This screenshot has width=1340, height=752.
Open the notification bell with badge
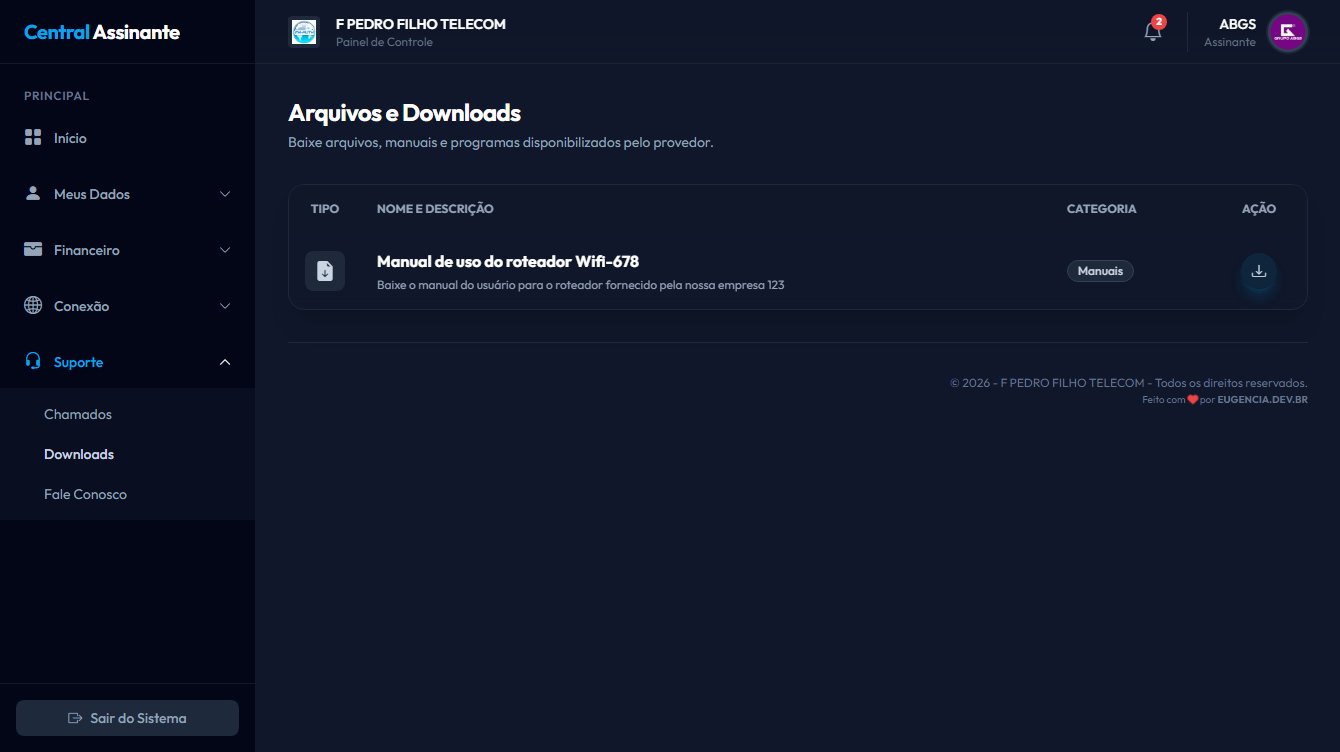(1151, 31)
